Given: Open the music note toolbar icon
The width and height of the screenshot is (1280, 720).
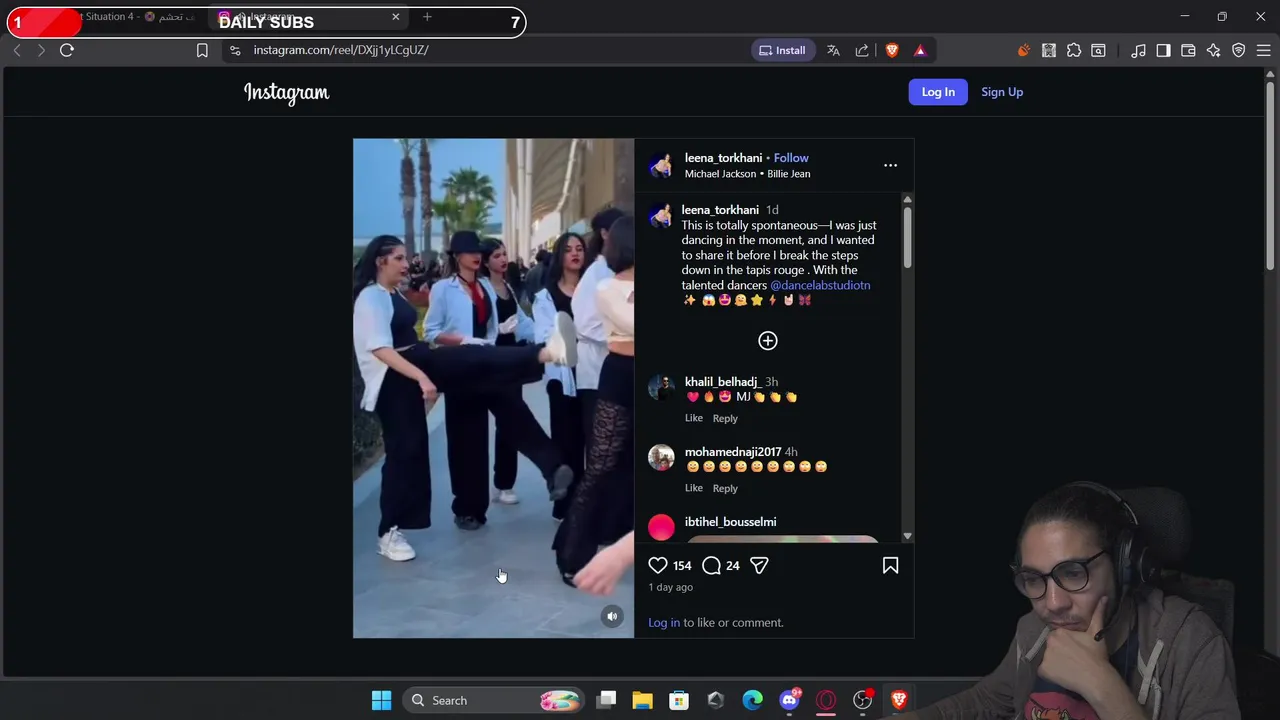Looking at the screenshot, I should (x=1138, y=50).
